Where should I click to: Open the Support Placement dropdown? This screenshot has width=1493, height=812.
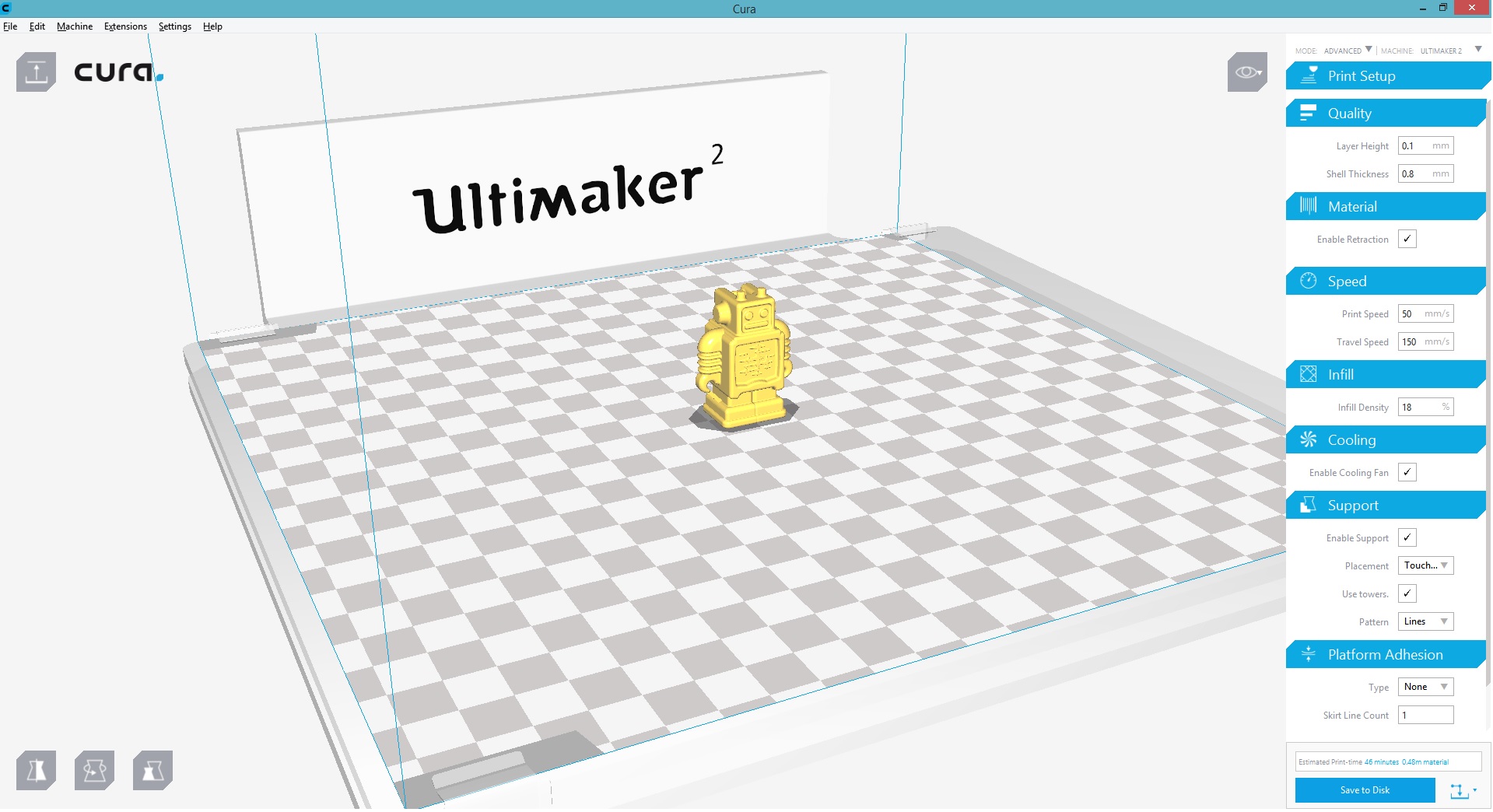[1425, 565]
